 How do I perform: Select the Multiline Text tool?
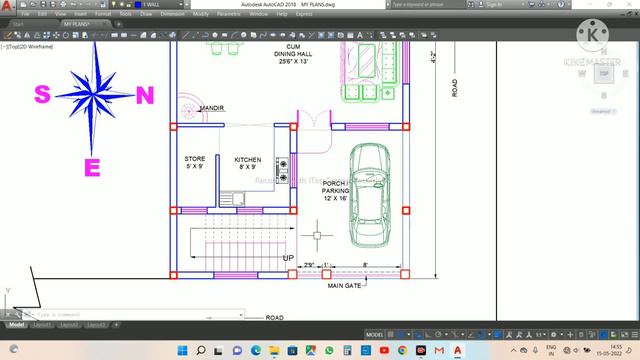coord(360,36)
